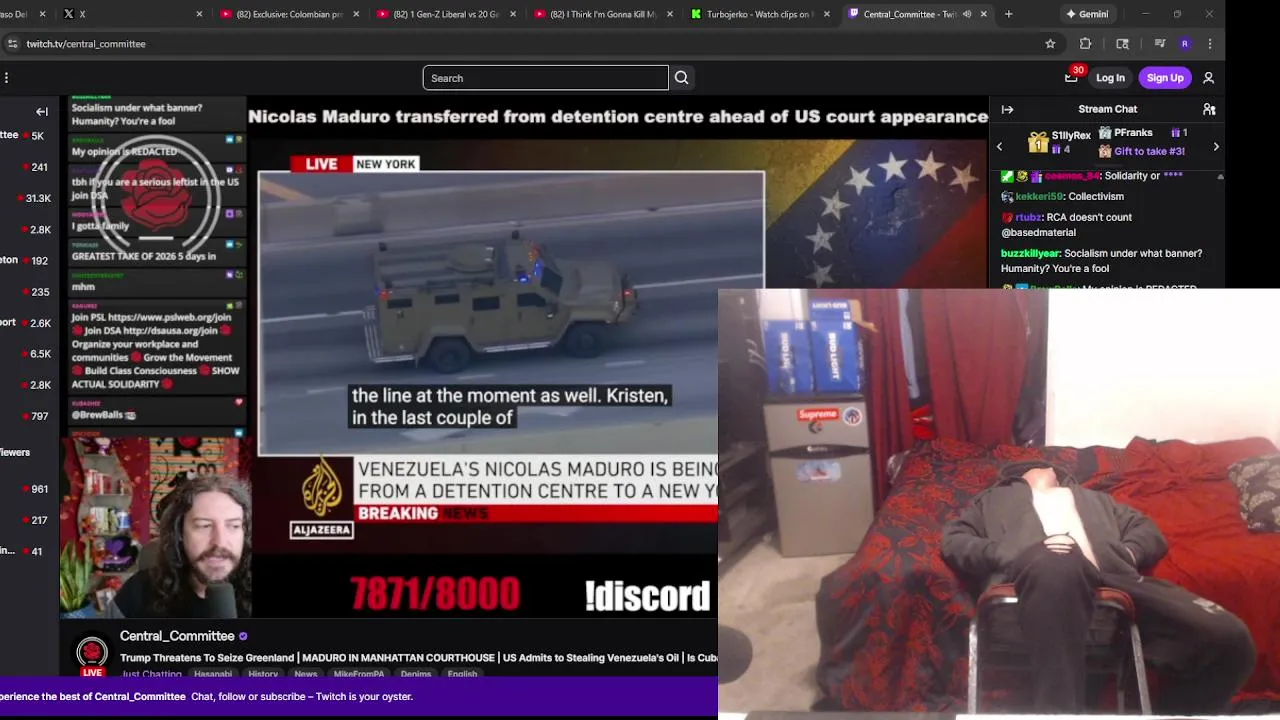Viewport: 1280px width, 720px height.
Task: Click the Denims tag
Action: coord(416,674)
